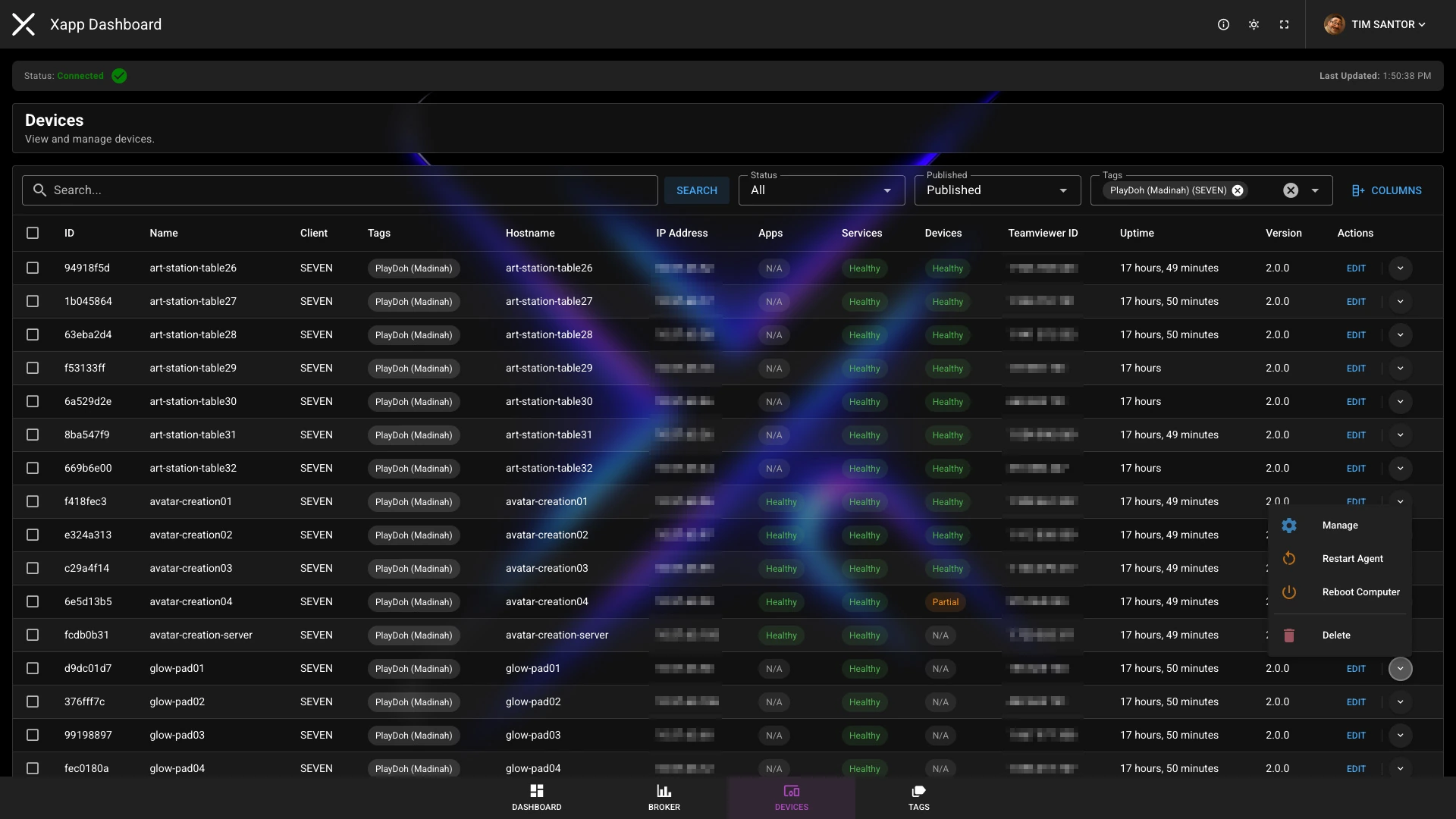Click the Xapp logo icon
The width and height of the screenshot is (1456, 819).
pyautogui.click(x=24, y=24)
